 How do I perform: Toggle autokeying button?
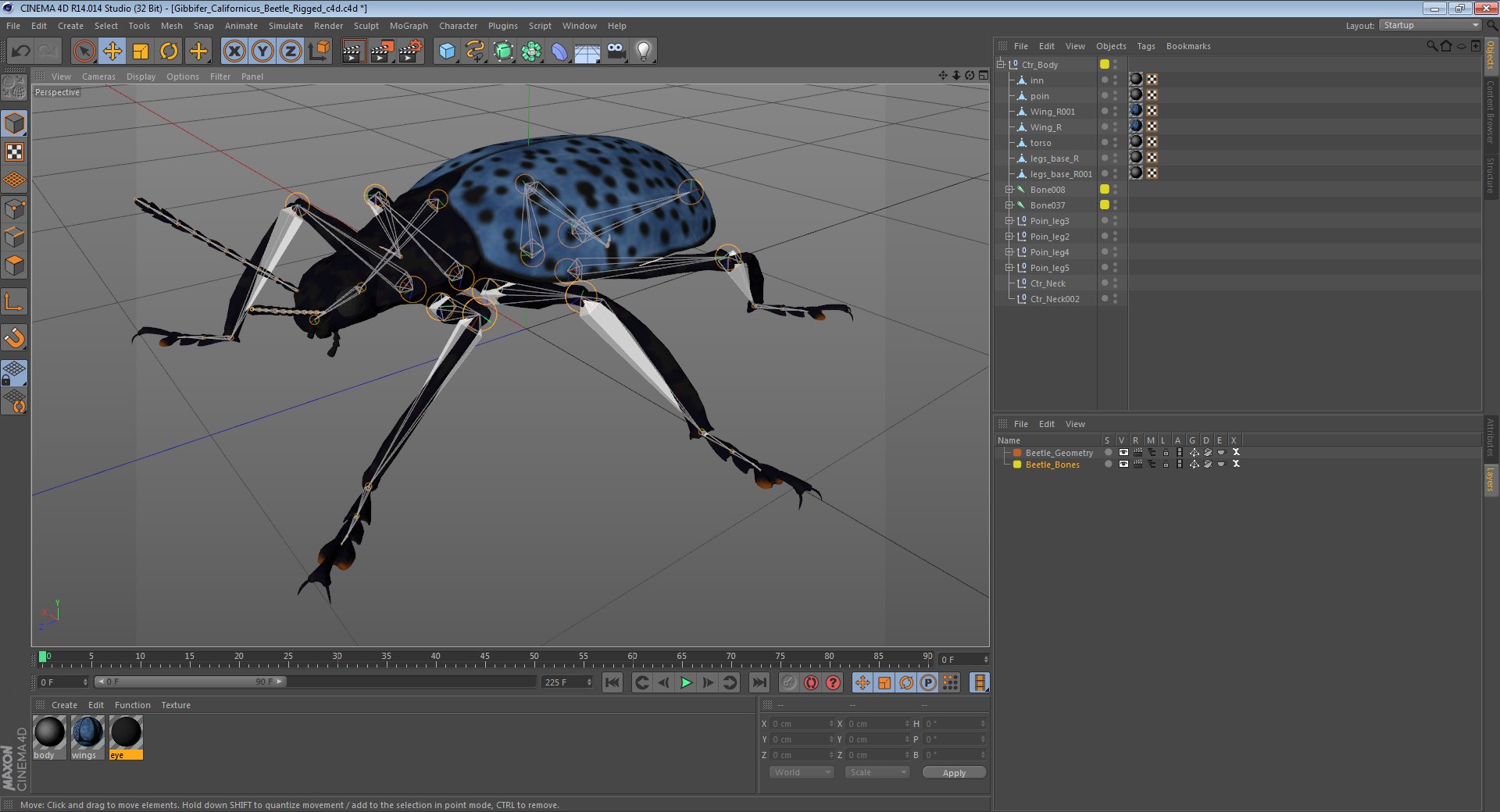(811, 682)
